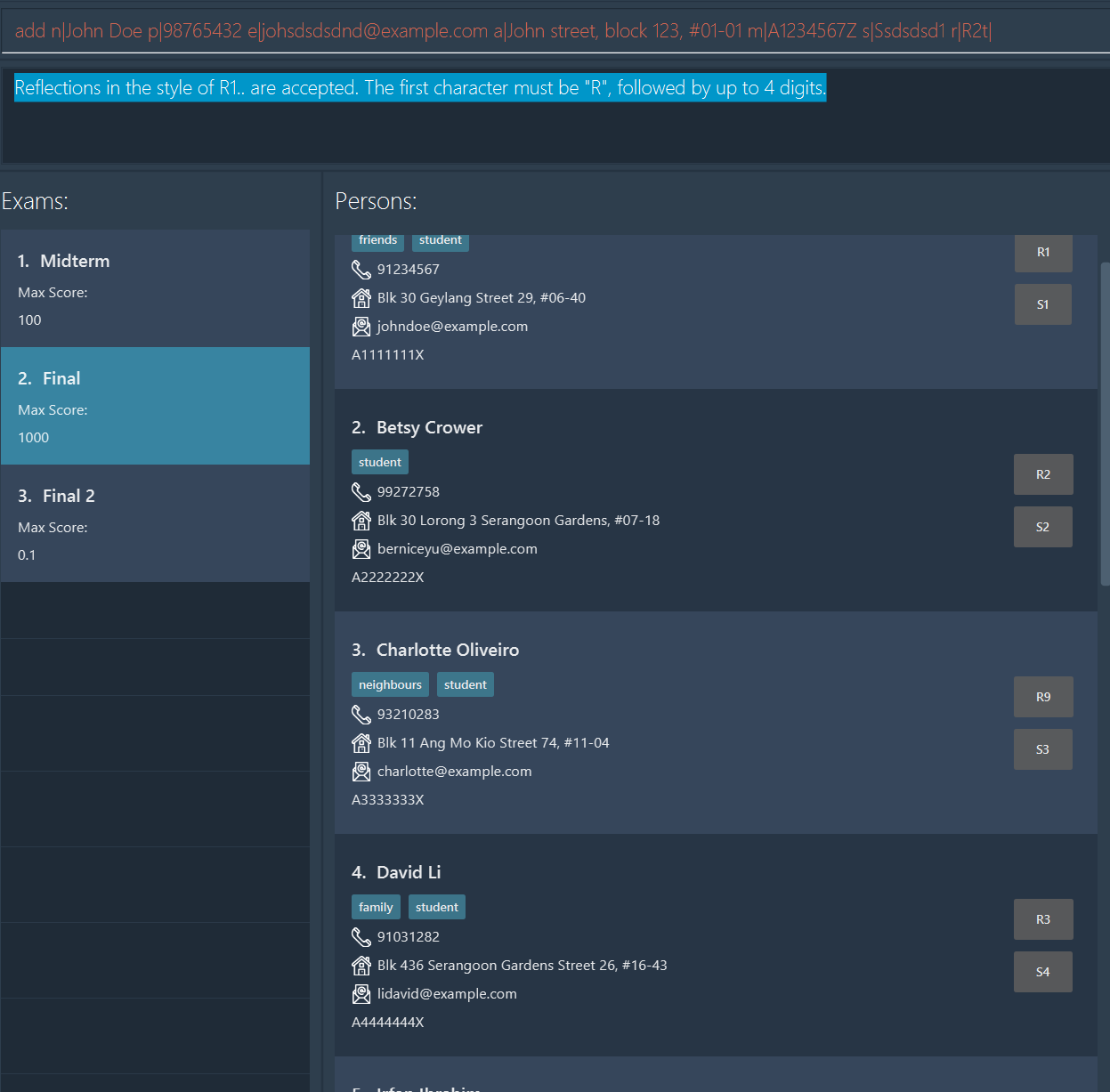Viewport: 1110px width, 1092px height.
Task: Select the David Li name heading
Action: 409,872
